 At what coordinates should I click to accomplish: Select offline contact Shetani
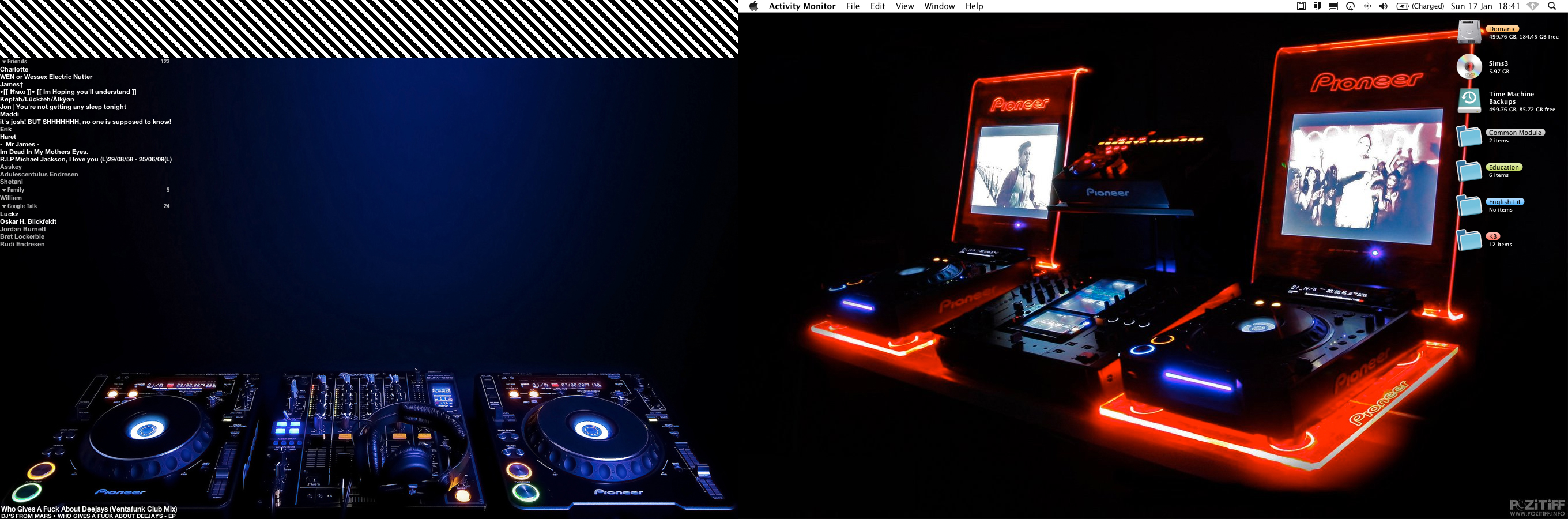point(12,182)
